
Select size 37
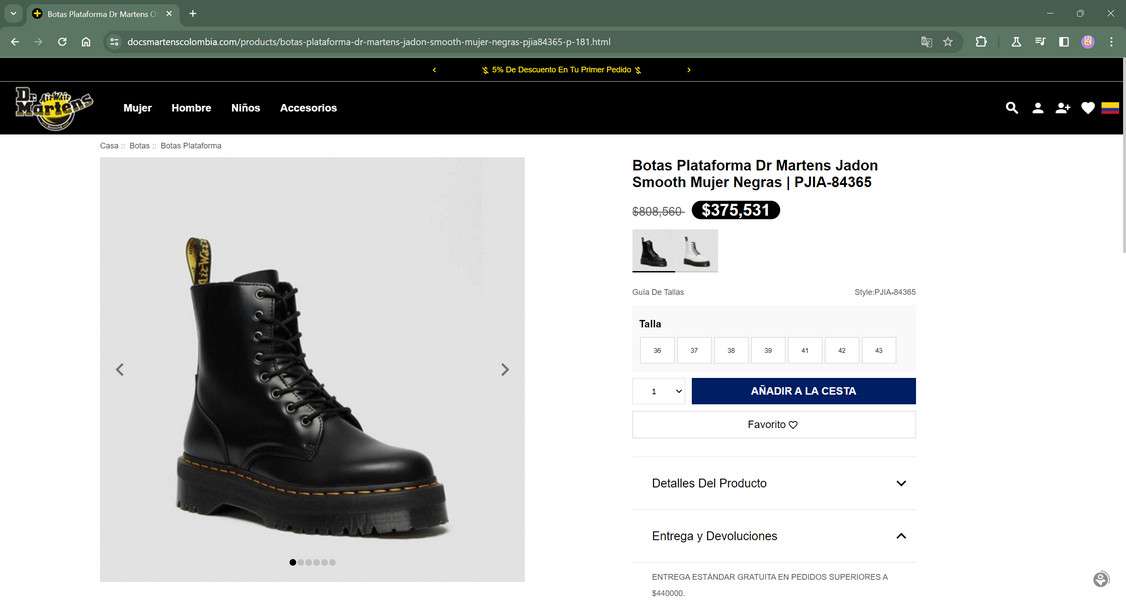coord(694,351)
